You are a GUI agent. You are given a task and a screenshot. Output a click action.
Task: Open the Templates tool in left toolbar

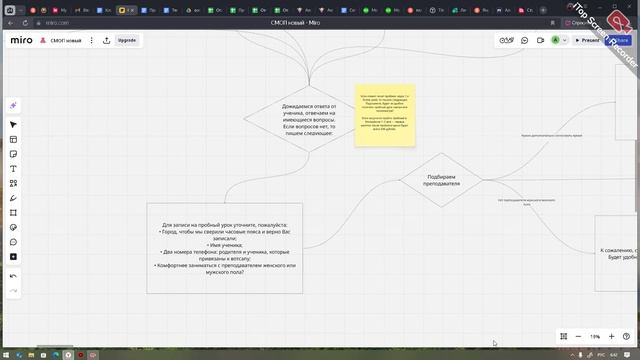pyautogui.click(x=13, y=140)
